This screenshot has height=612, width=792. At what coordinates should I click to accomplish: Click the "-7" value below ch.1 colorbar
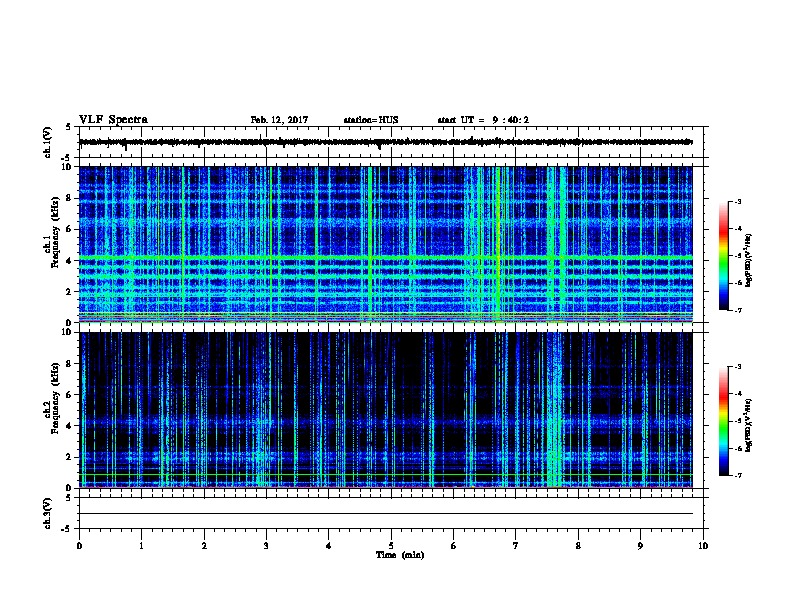[x=738, y=310]
